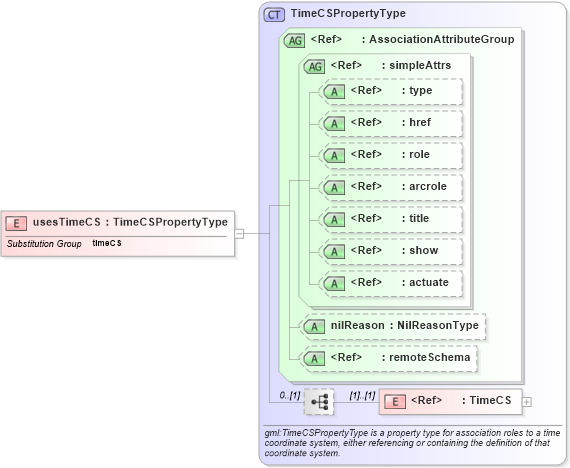This screenshot has width=570, height=468.
Task: Click the E icon of TimeCS reference
Action: coord(395,401)
